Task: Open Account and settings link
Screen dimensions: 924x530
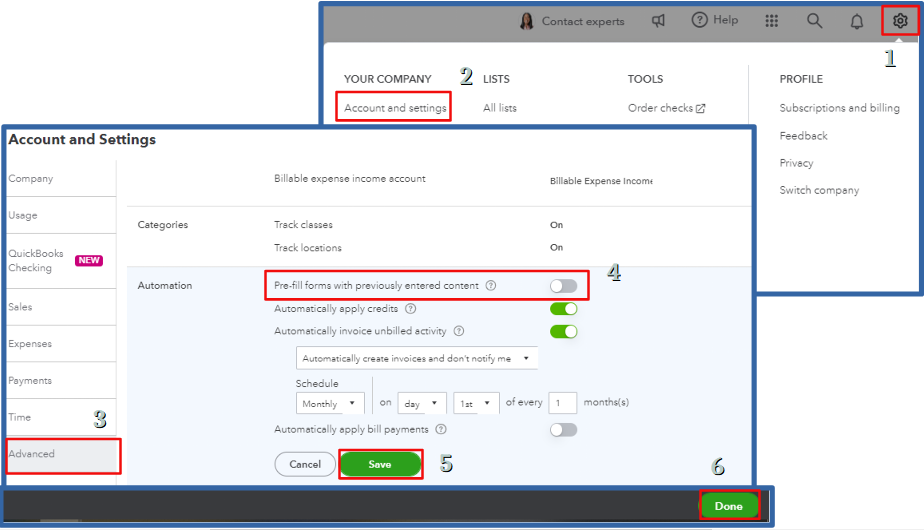Action: (x=395, y=108)
